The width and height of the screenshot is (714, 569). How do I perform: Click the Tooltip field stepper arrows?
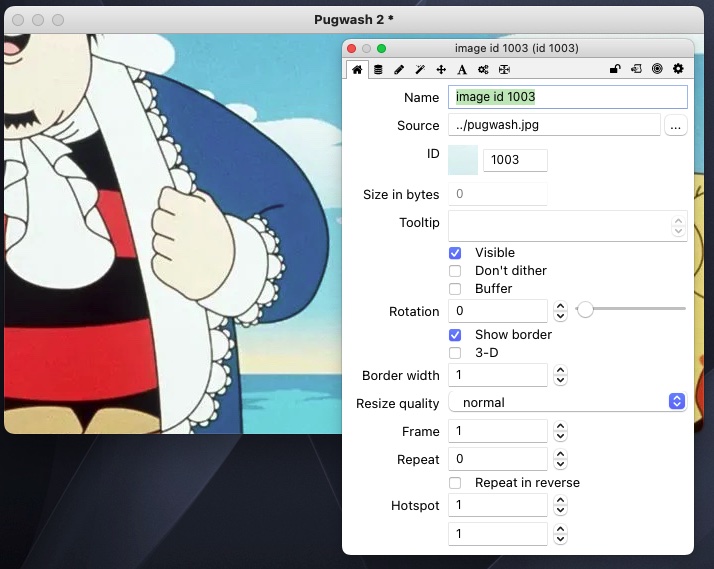[678, 226]
